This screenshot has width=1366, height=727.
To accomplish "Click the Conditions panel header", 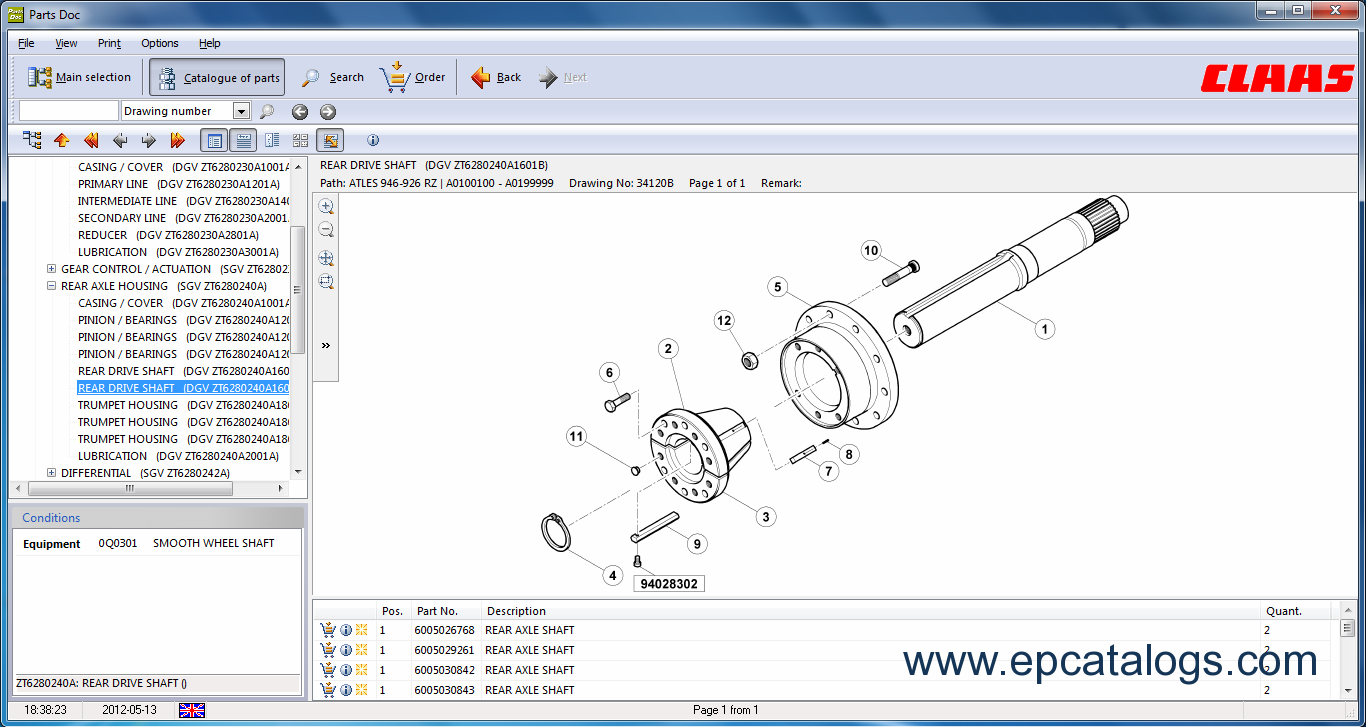I will coord(157,517).
